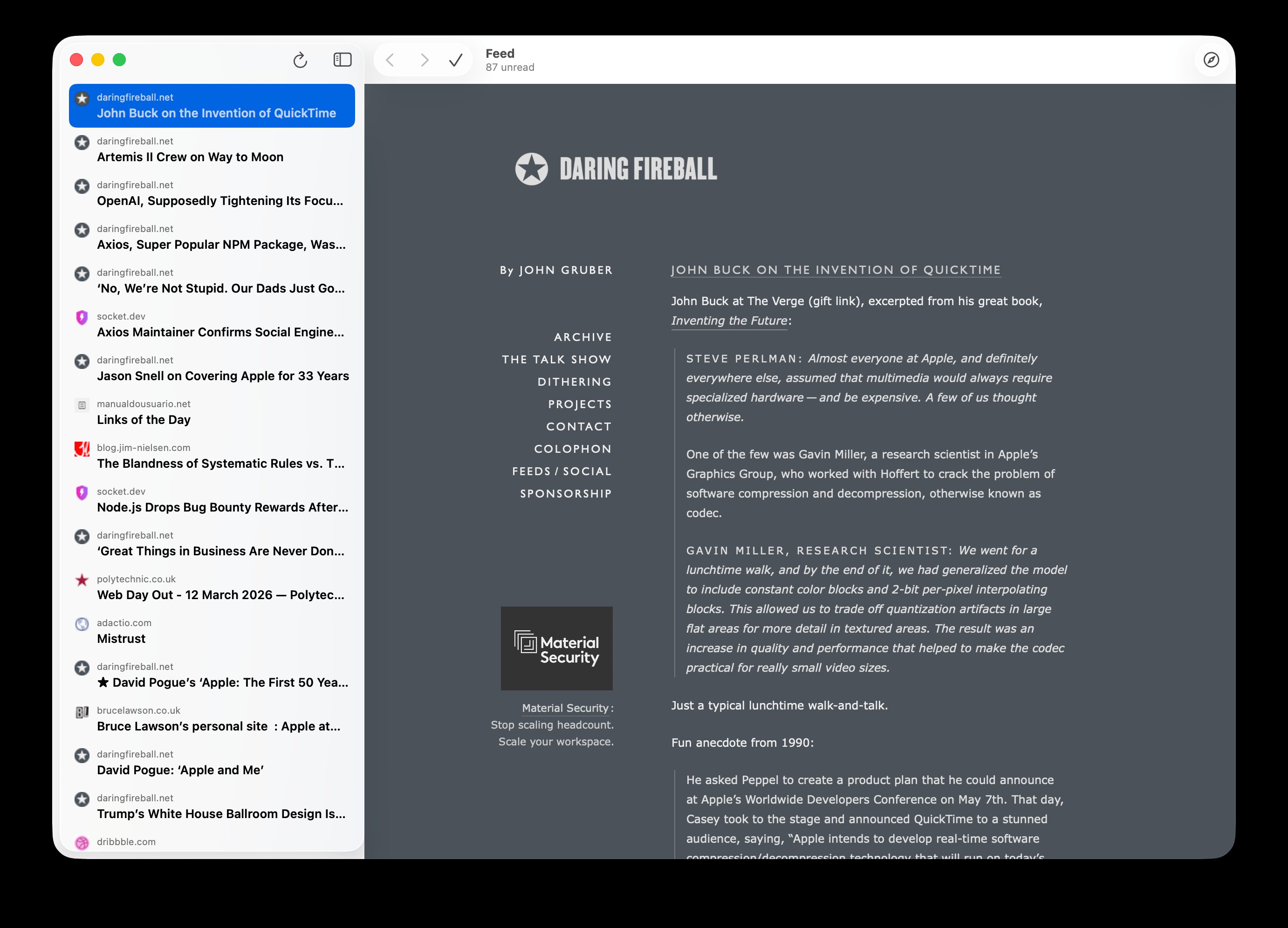This screenshot has width=1288, height=928.
Task: Open THE TALK SHOW section
Action: 556,359
